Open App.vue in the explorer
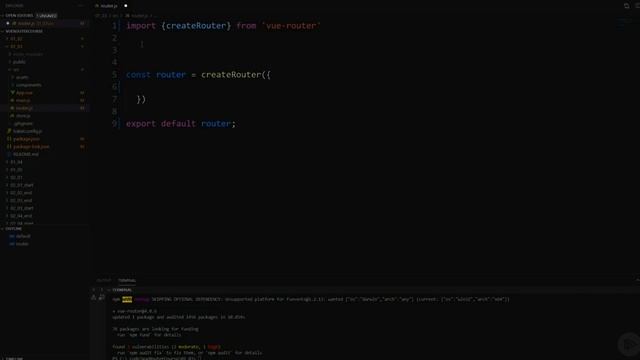640x360 pixels. tap(24, 93)
